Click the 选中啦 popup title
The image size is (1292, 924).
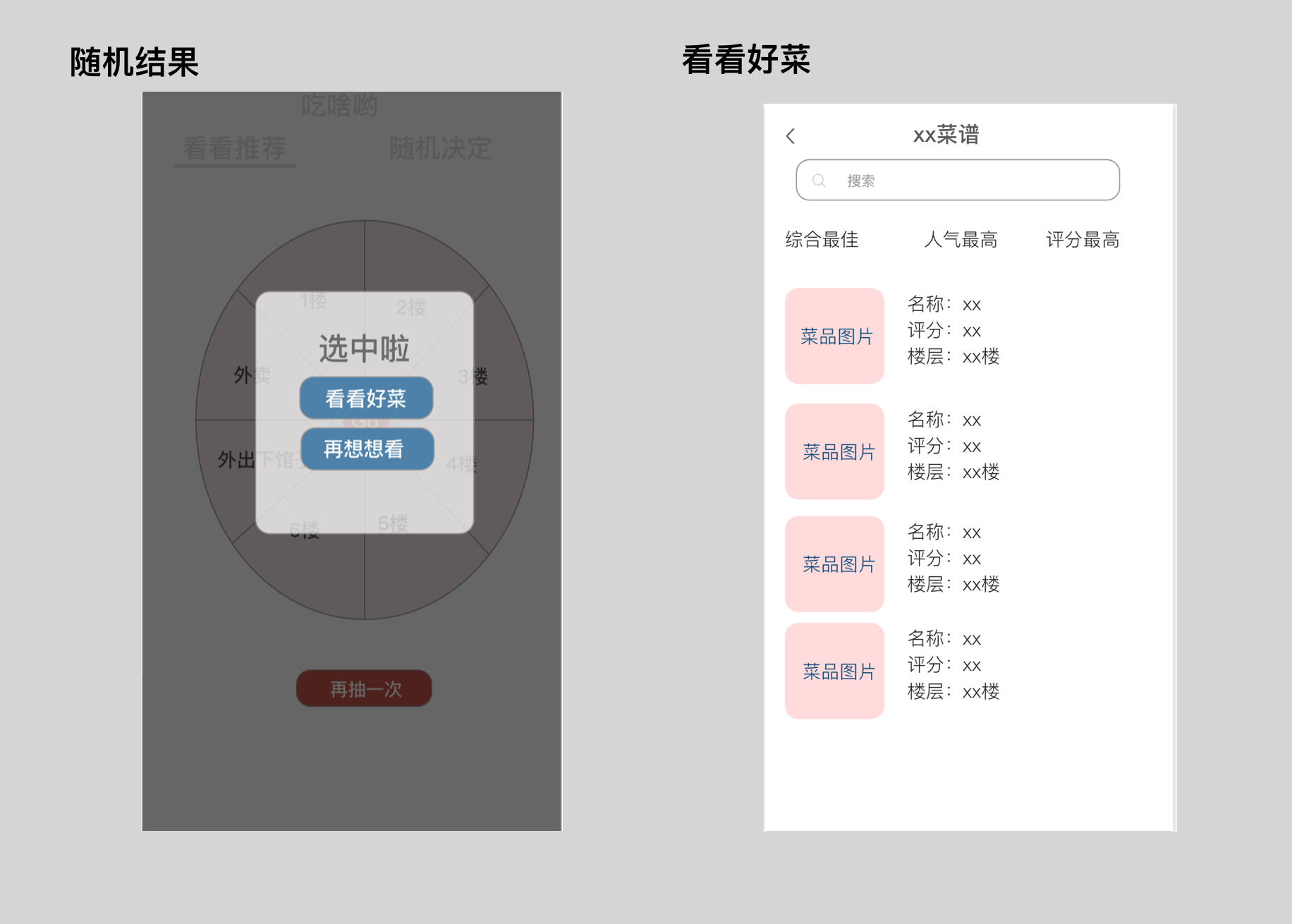pos(364,348)
